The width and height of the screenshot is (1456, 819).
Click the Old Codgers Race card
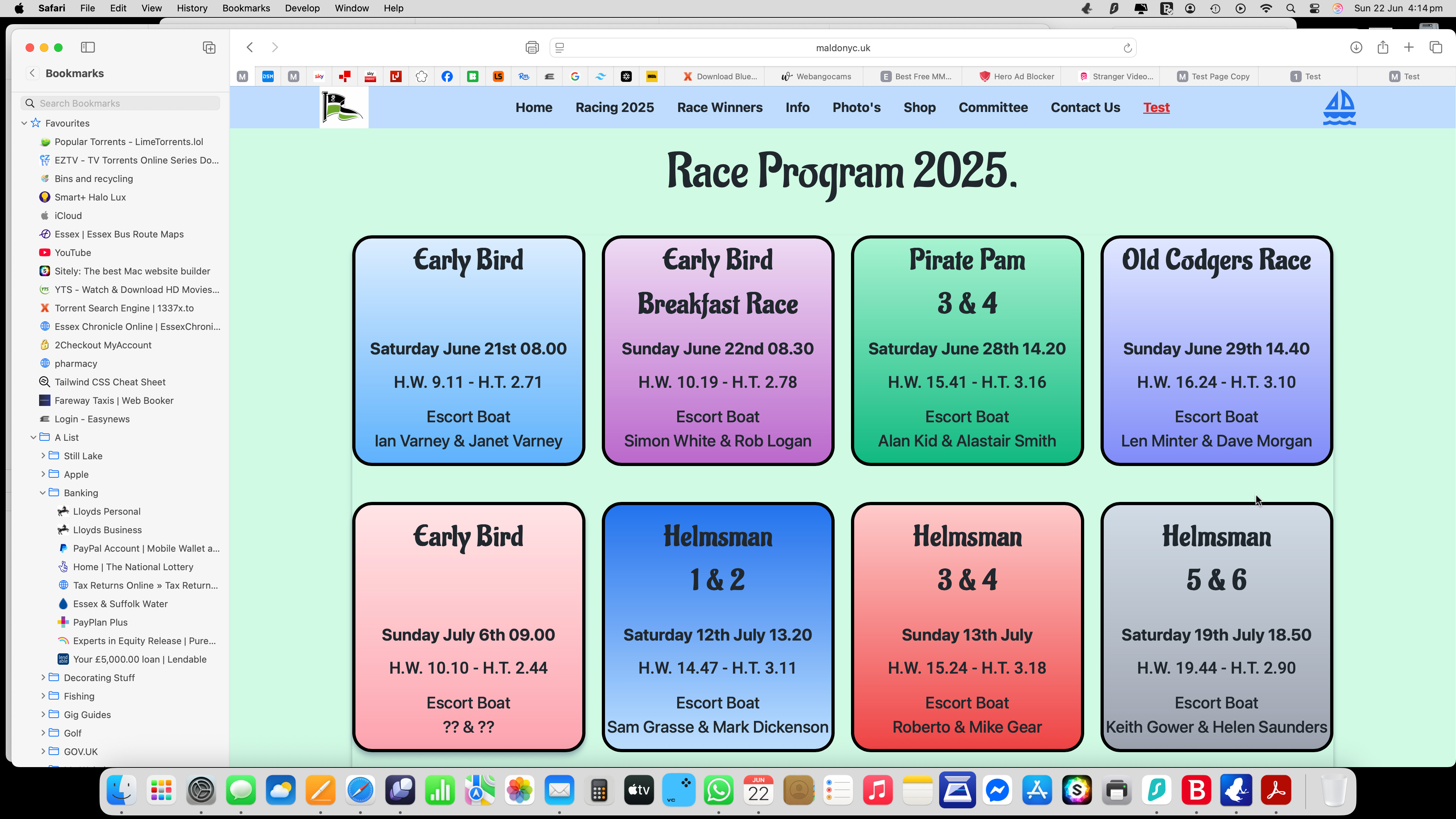pyautogui.click(x=1216, y=350)
